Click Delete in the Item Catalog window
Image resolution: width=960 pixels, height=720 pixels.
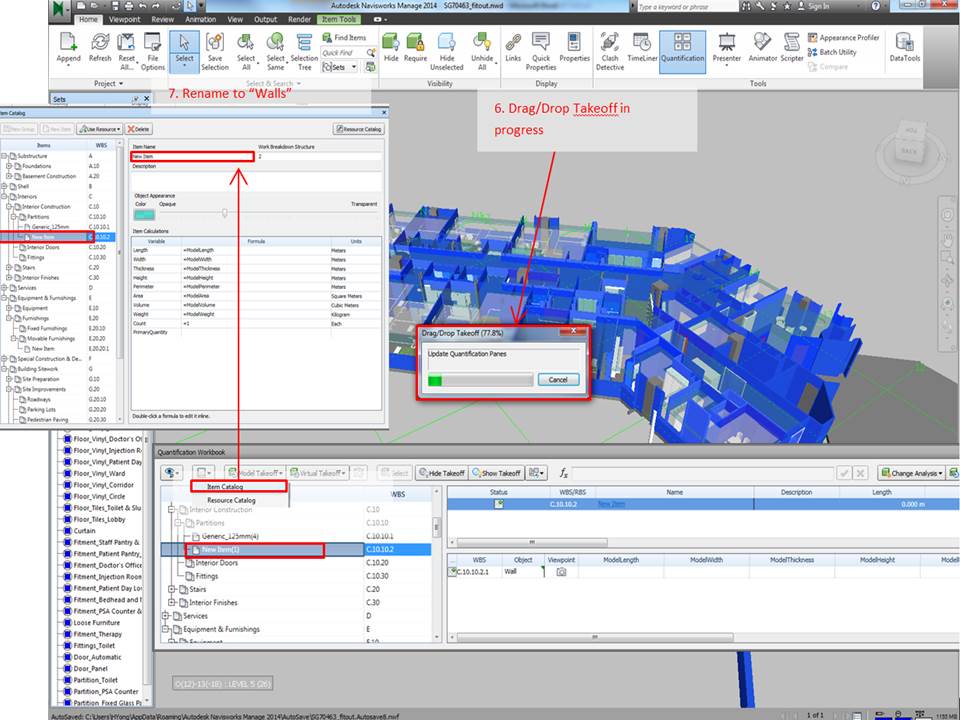pyautogui.click(x=139, y=129)
